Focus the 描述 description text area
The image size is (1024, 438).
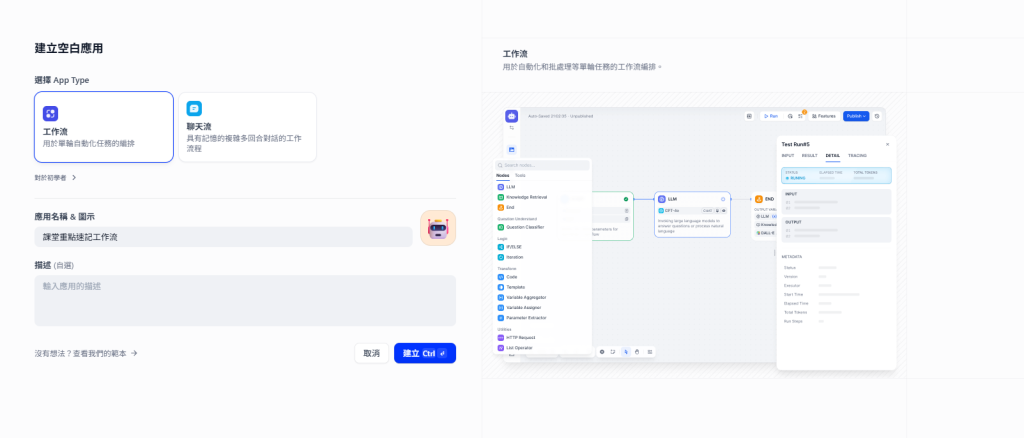(x=245, y=300)
